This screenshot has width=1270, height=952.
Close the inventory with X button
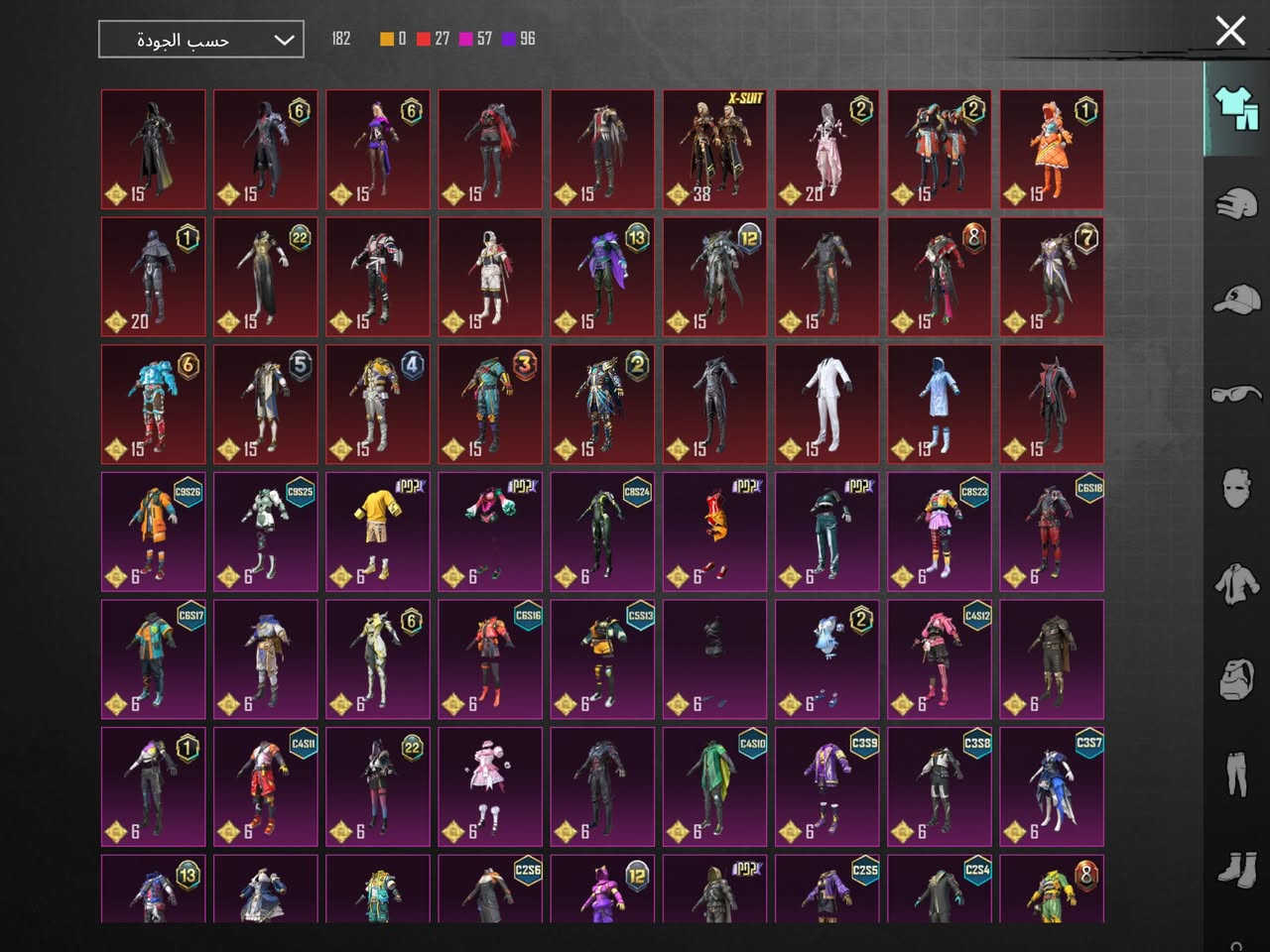1230,31
